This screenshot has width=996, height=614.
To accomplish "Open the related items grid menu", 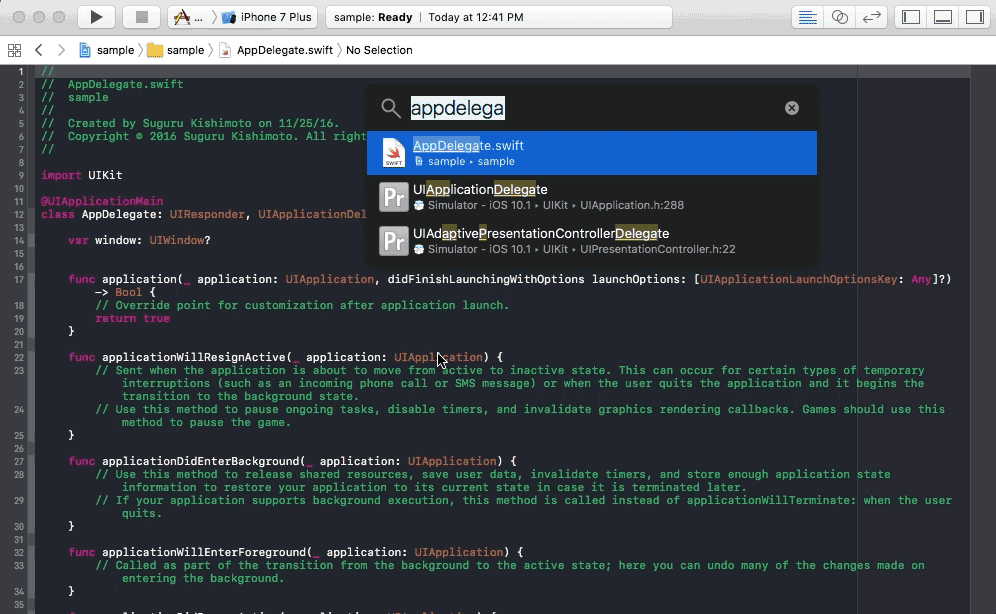I will click(x=14, y=50).
